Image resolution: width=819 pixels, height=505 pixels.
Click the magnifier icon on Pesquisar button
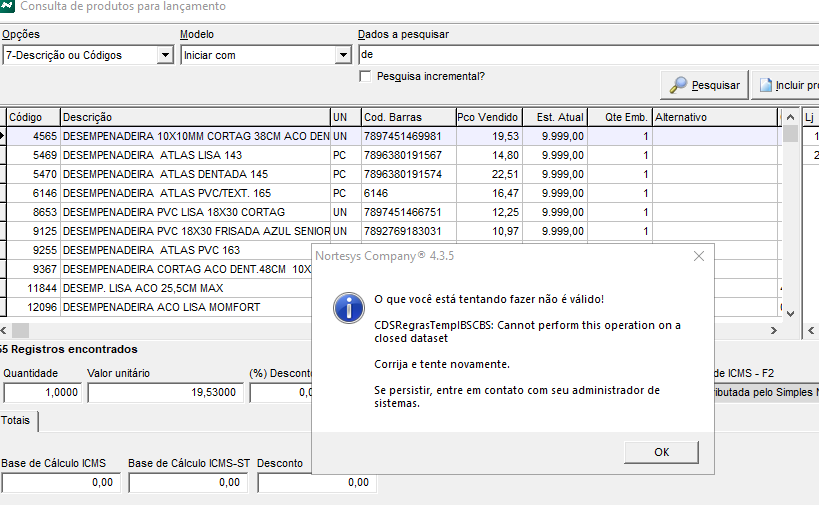679,86
